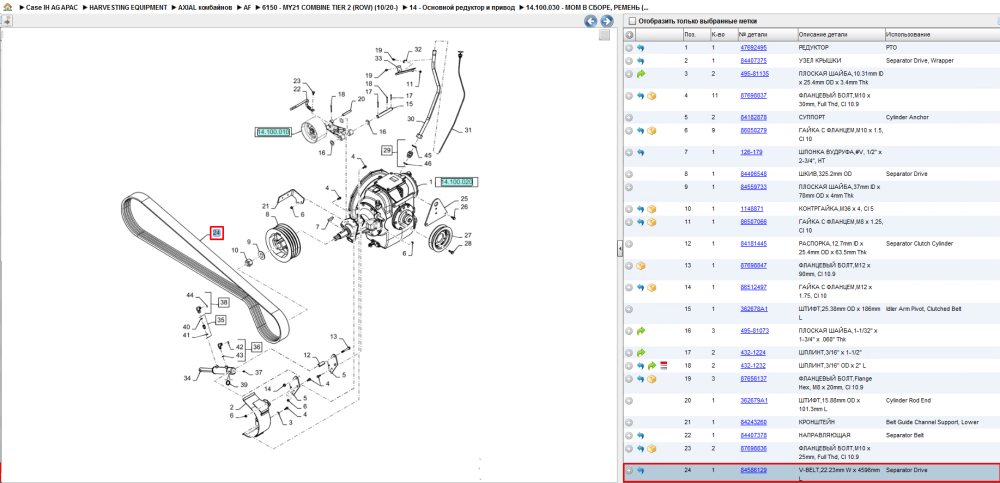Open the box icon for part 86507066
Image resolution: width=1000 pixels, height=483 pixels.
coord(652,222)
